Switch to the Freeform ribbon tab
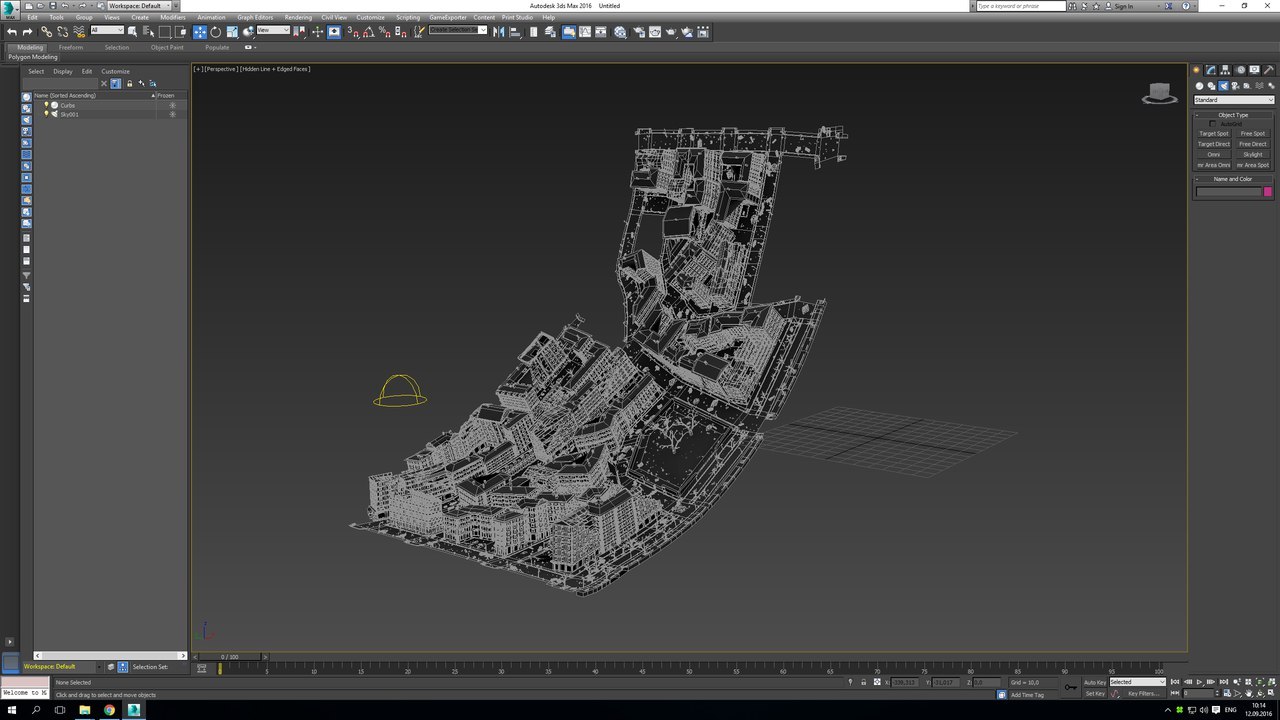 (71, 47)
